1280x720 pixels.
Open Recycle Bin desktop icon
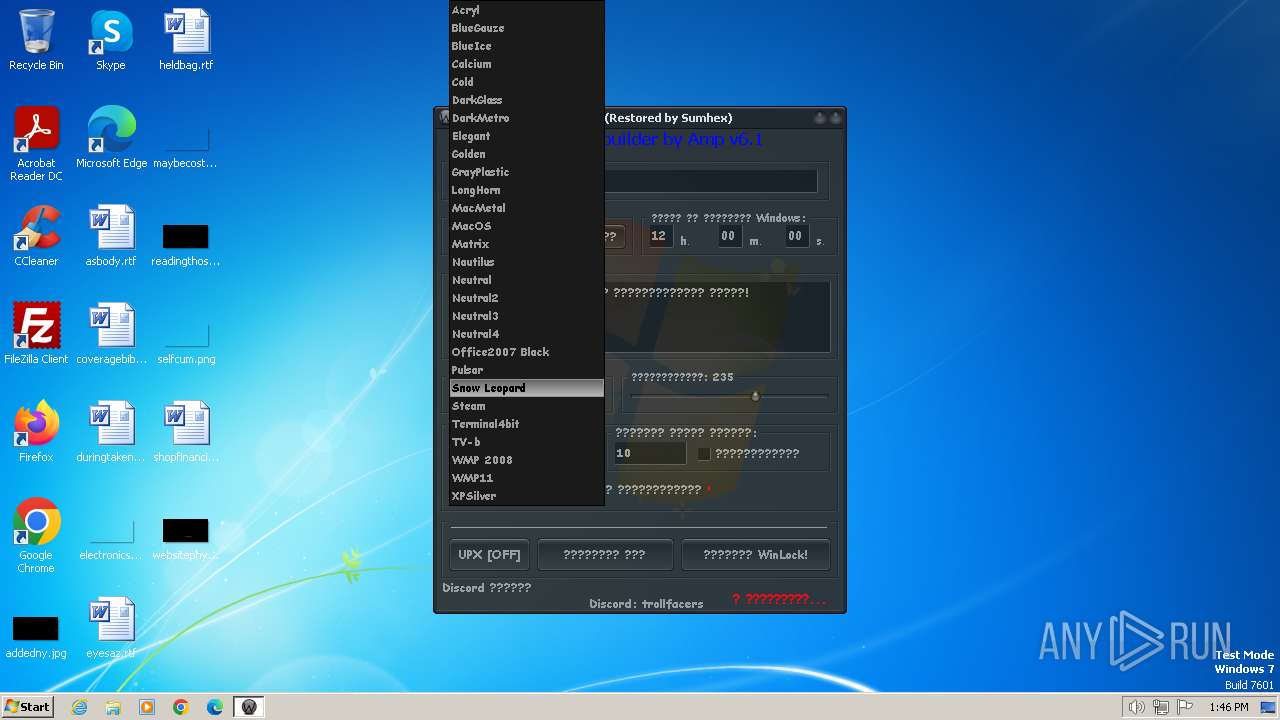click(36, 40)
